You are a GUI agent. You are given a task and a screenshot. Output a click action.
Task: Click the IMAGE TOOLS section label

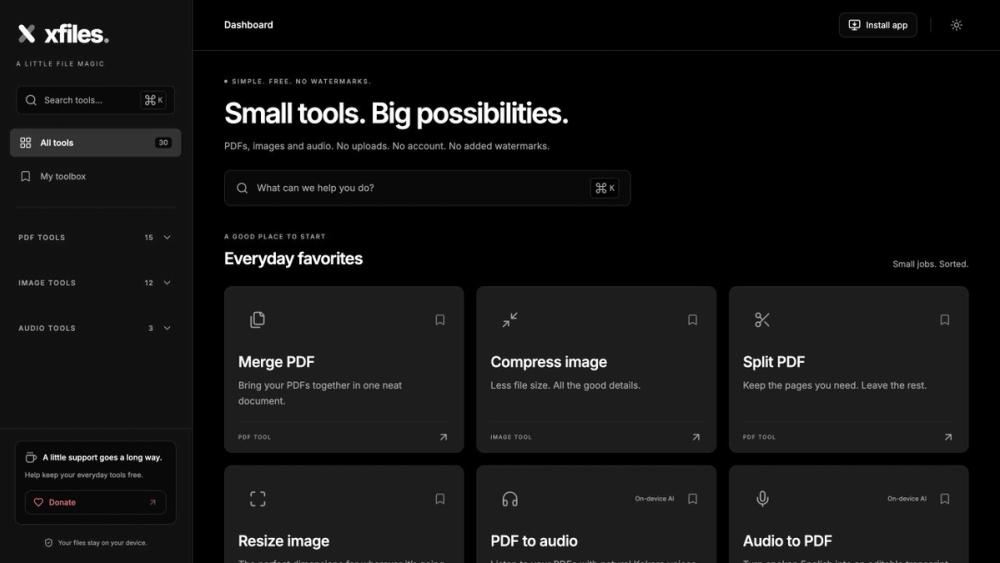pyautogui.click(x=47, y=282)
